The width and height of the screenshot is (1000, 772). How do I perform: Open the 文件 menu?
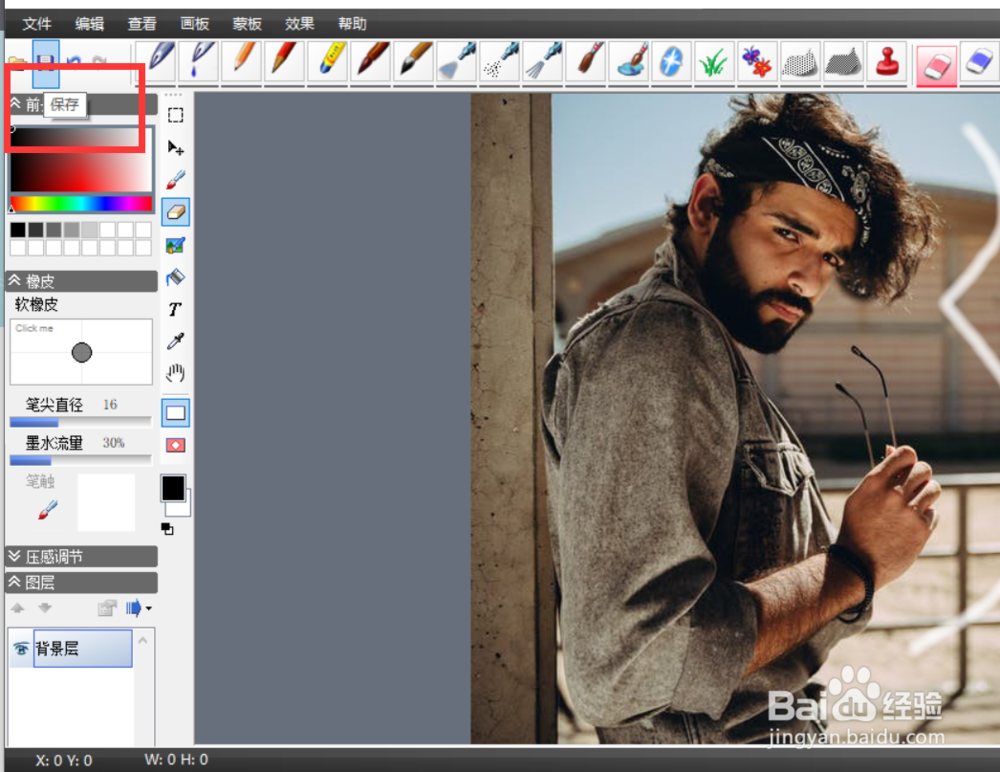pos(37,24)
